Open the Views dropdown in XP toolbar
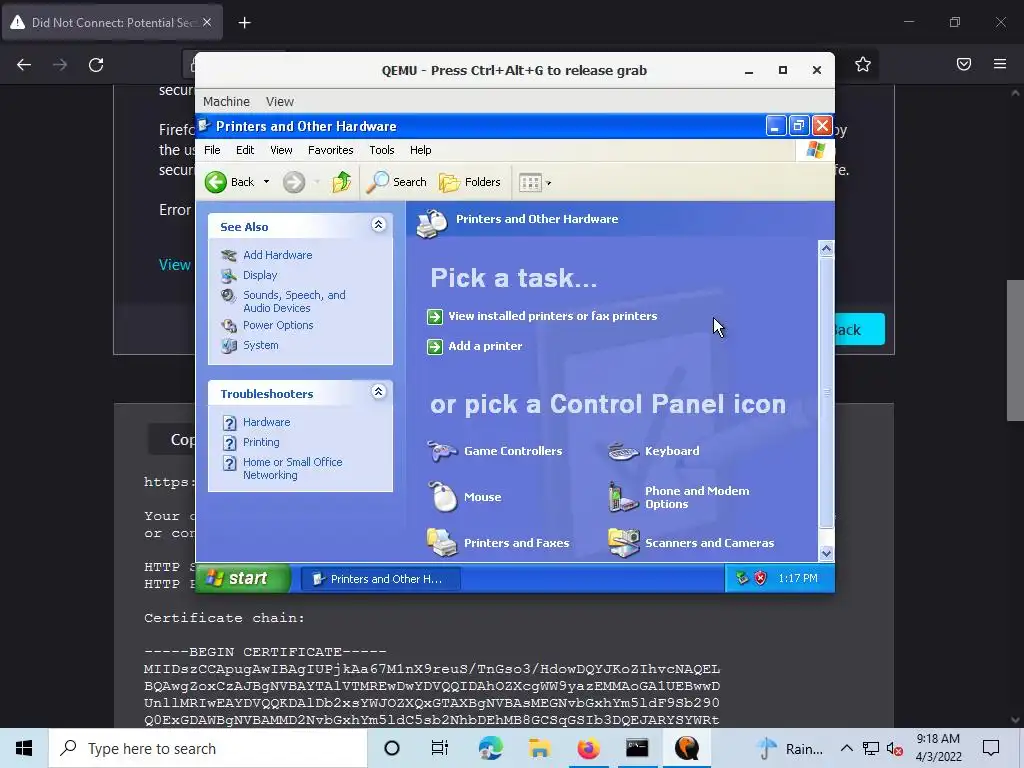 (535, 183)
